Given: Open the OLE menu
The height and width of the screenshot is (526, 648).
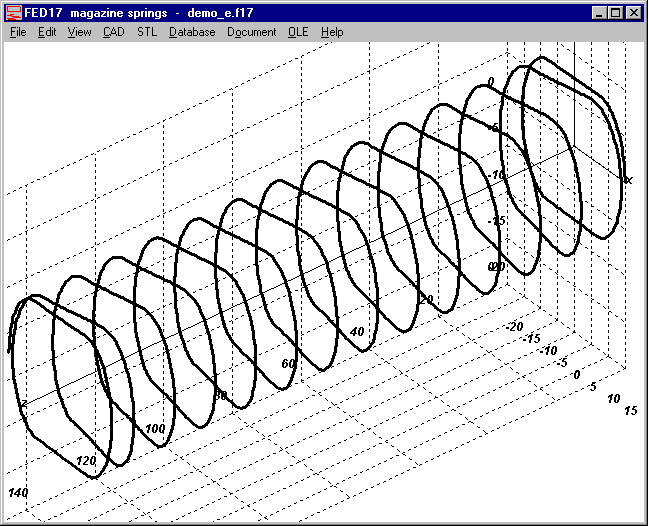Looking at the screenshot, I should click(298, 32).
